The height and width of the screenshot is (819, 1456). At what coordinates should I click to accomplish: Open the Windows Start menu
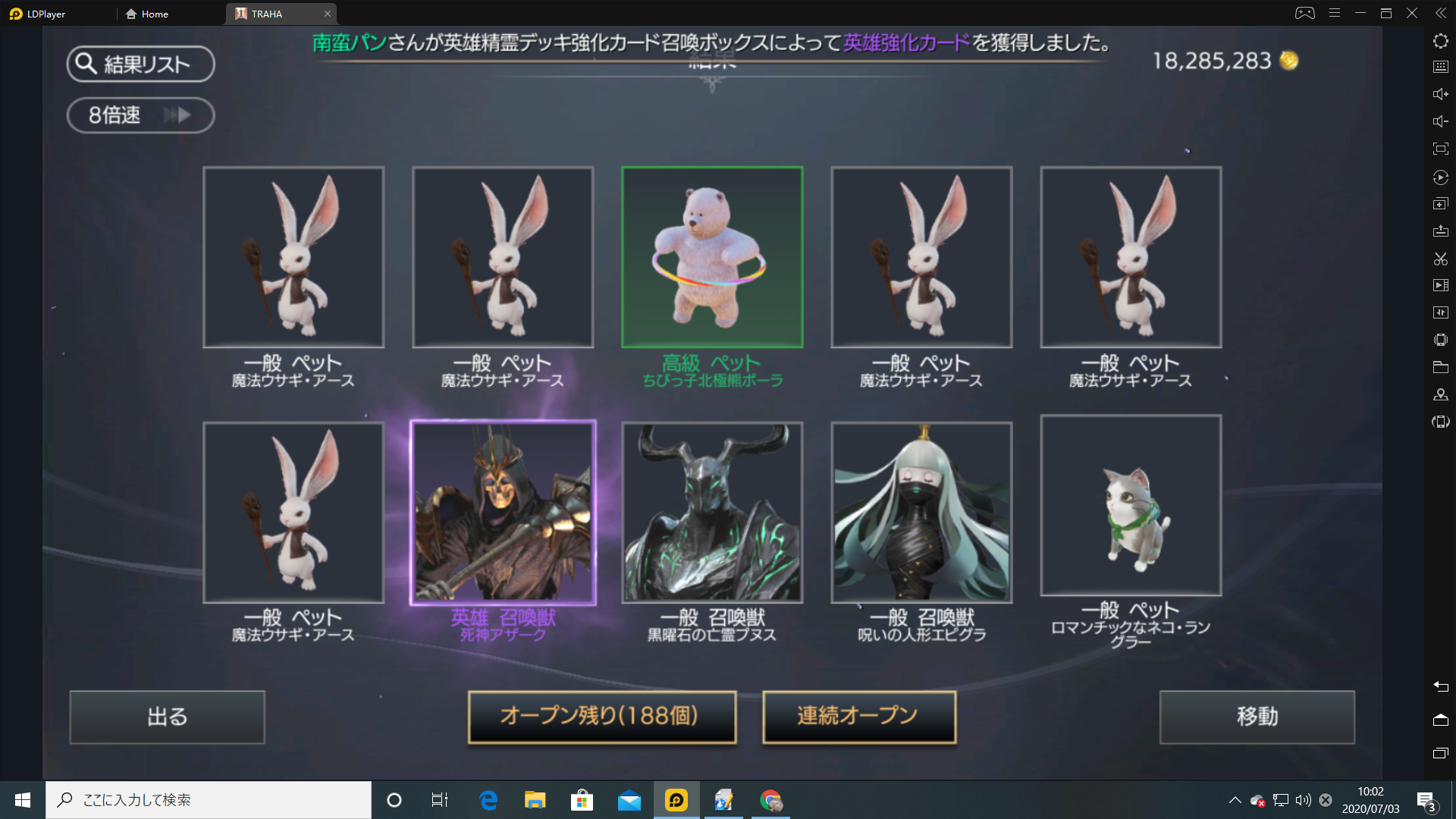click(x=23, y=800)
